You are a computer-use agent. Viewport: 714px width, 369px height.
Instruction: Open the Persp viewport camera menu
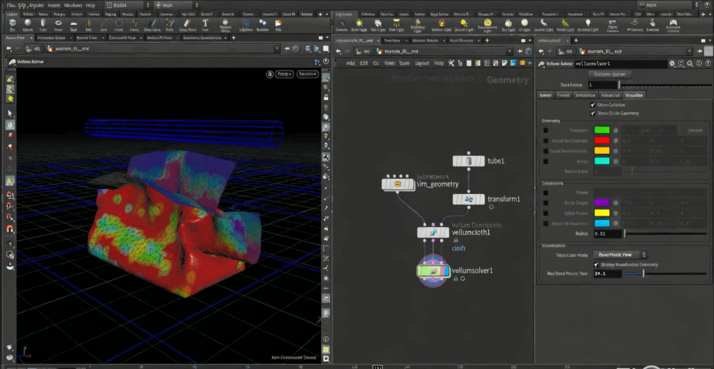click(x=284, y=74)
